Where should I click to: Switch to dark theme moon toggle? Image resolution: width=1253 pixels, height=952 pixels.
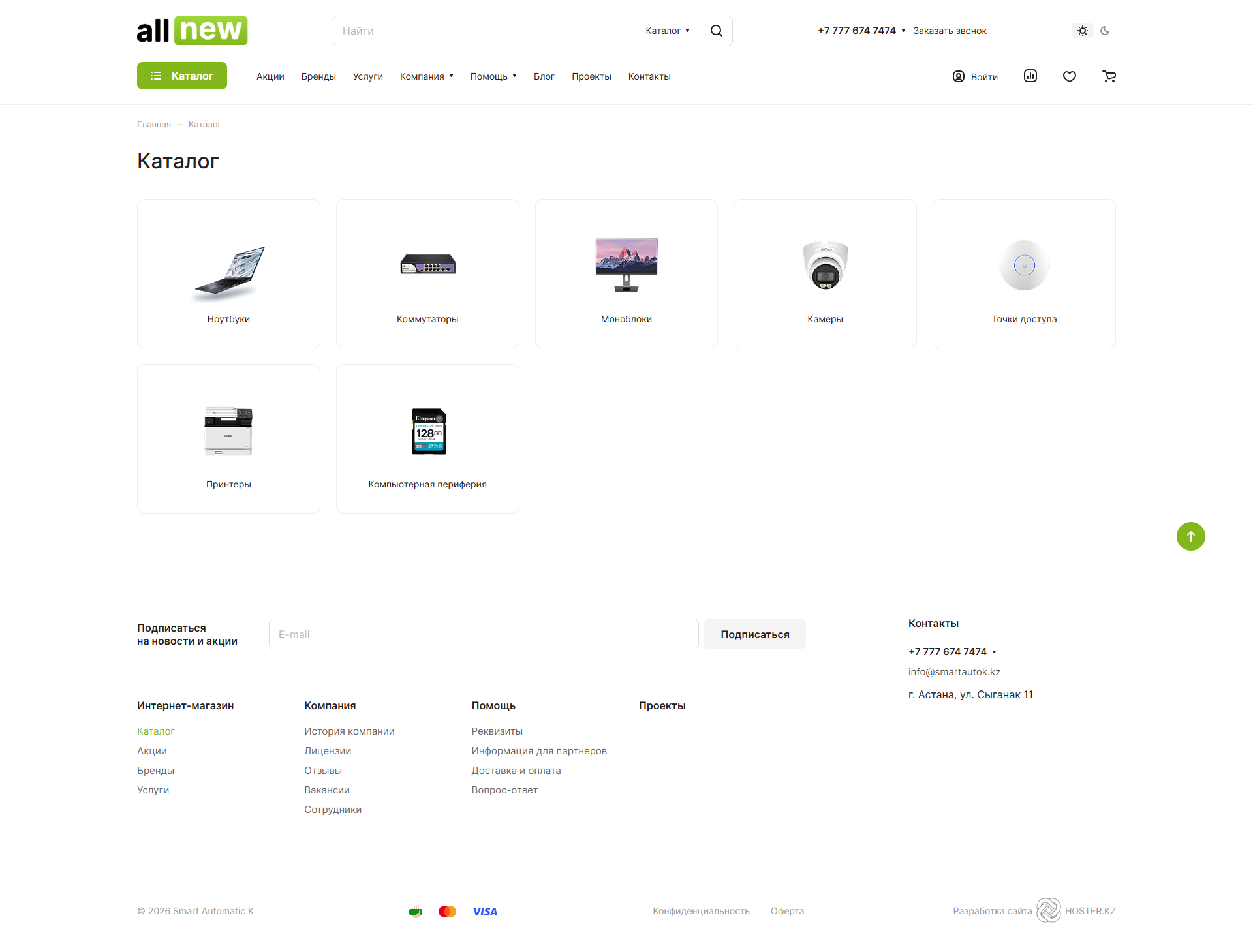point(1105,31)
